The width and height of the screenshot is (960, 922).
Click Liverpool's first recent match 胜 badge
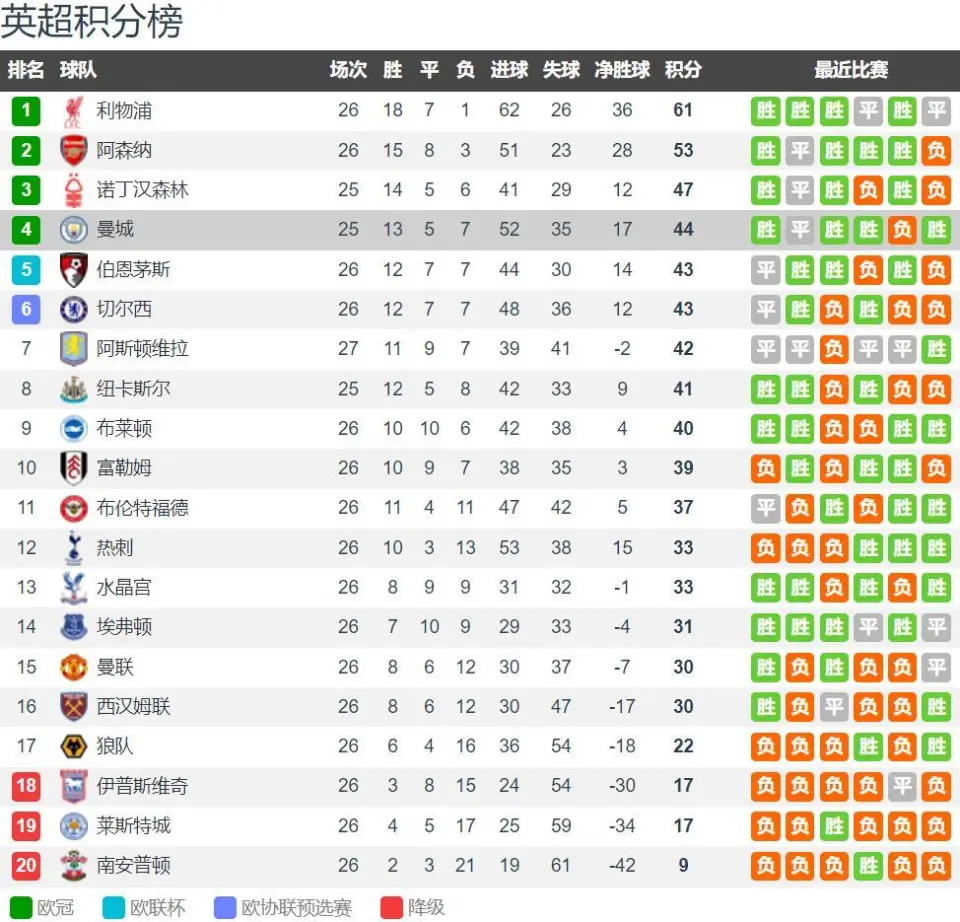click(x=765, y=111)
